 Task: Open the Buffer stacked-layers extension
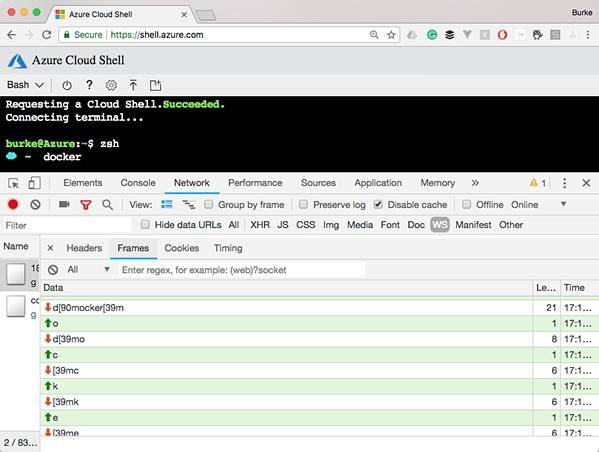coord(450,35)
